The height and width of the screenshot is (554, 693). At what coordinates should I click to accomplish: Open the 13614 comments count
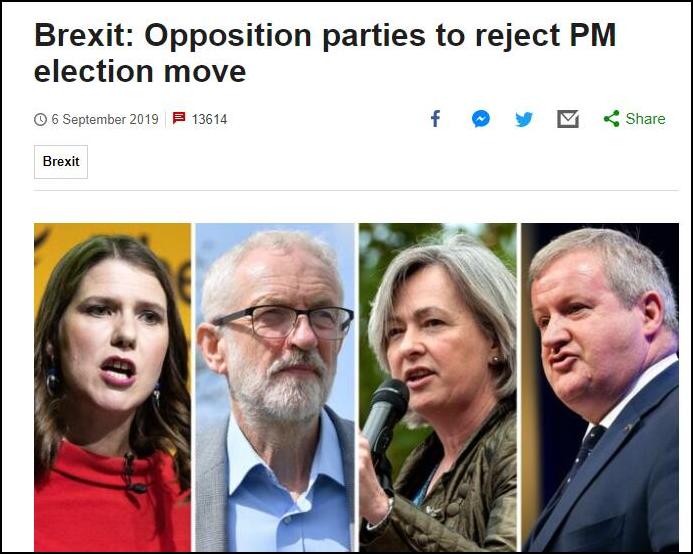pyautogui.click(x=209, y=119)
